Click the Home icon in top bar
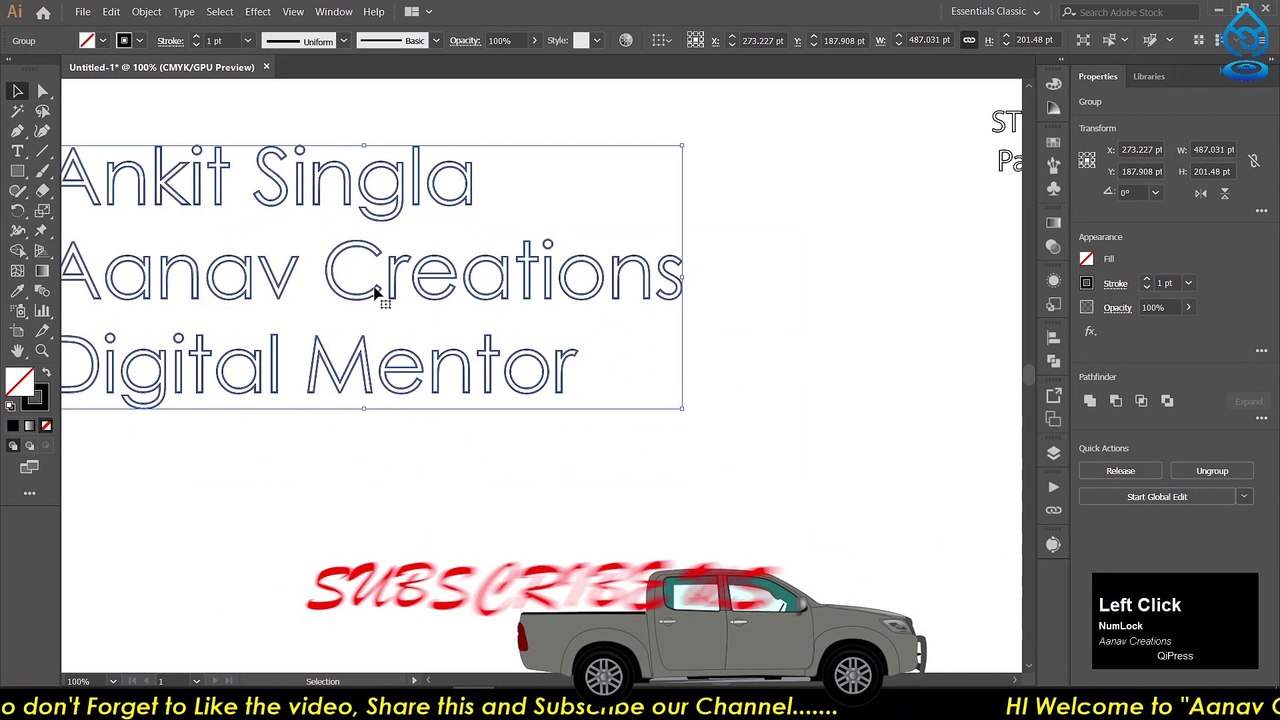 pyautogui.click(x=43, y=12)
